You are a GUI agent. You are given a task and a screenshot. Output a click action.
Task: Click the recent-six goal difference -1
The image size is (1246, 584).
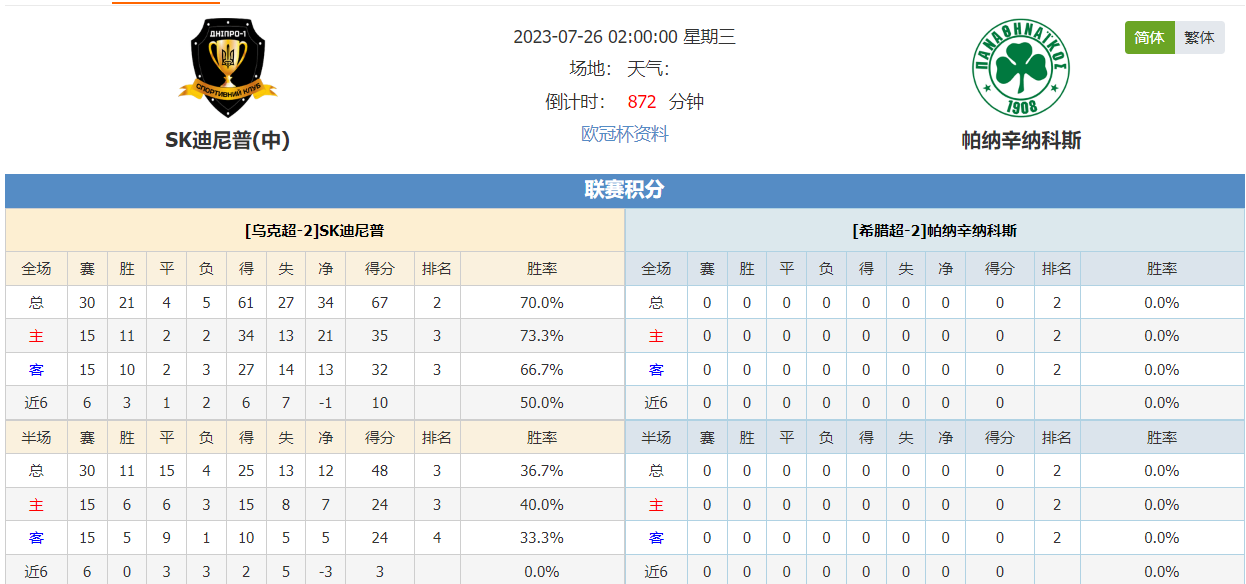coord(325,403)
